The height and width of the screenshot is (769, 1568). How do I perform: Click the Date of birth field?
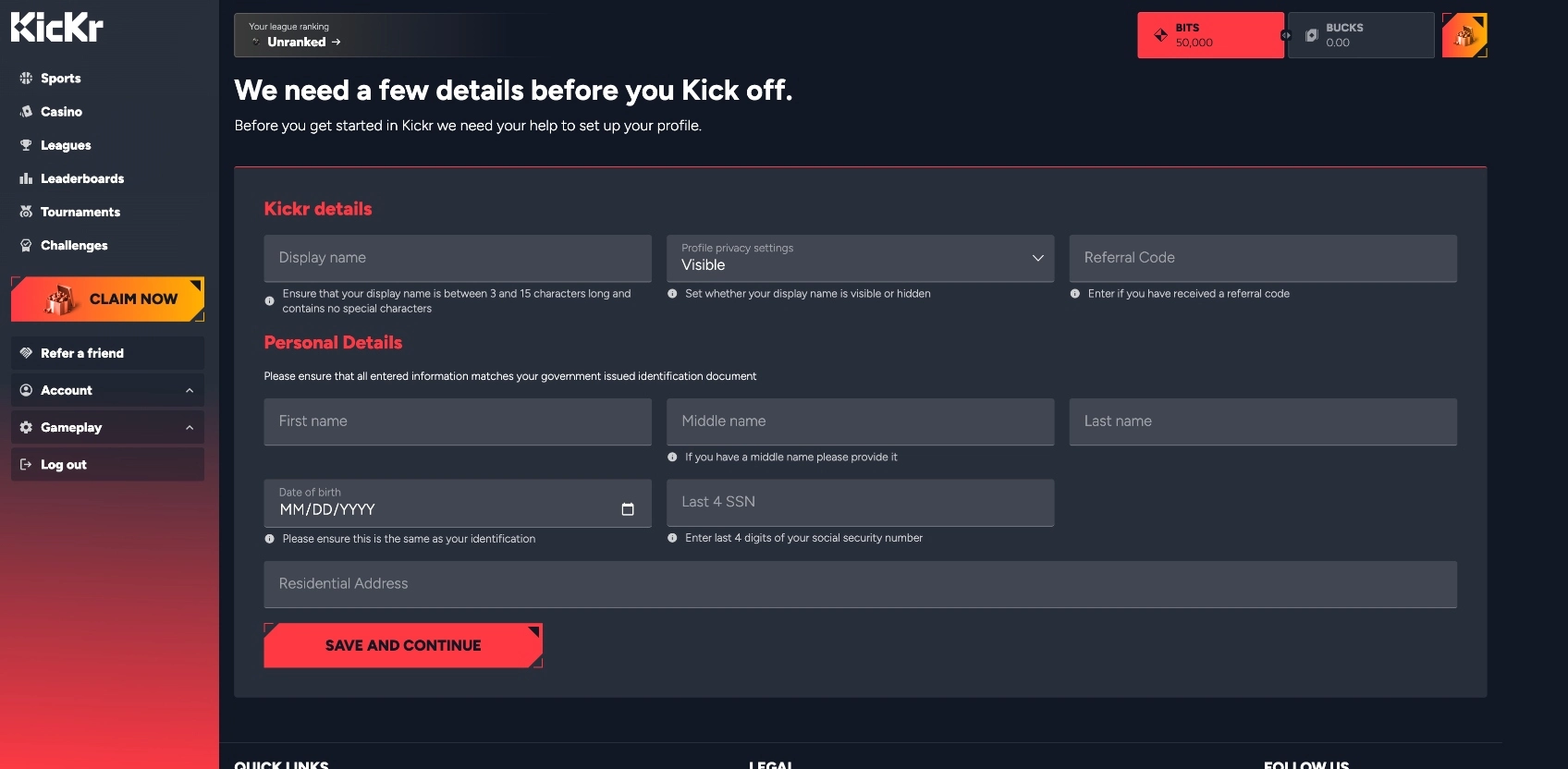458,503
